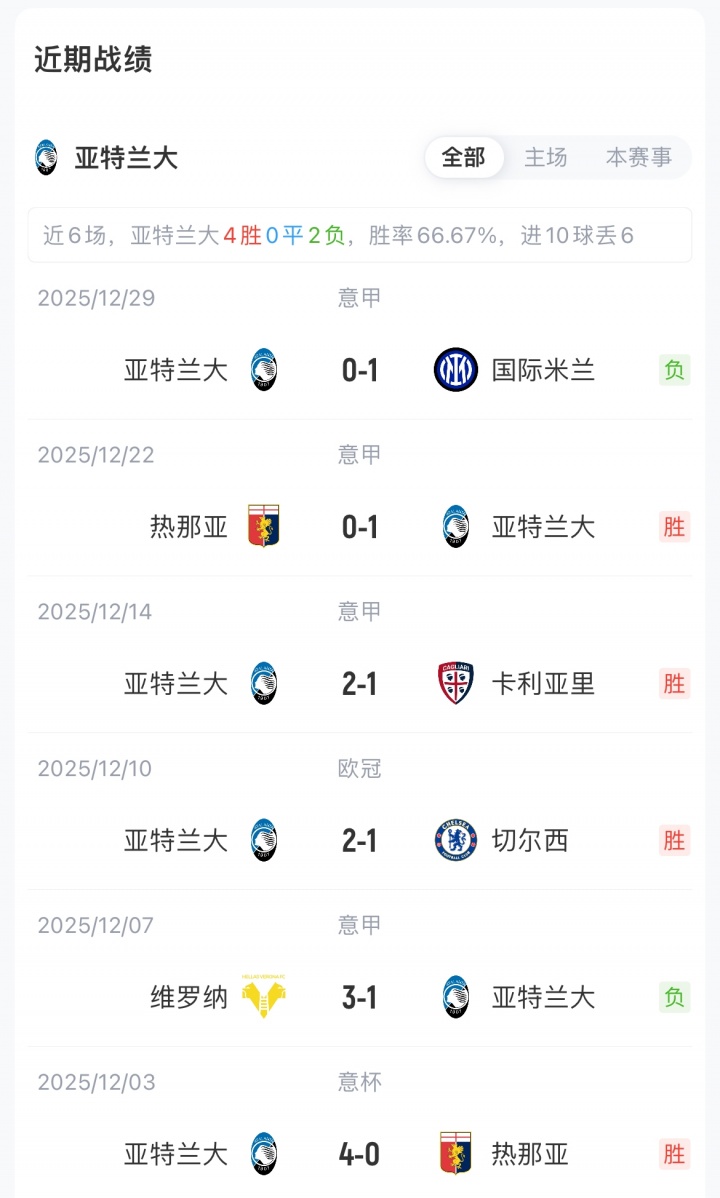Screen dimensions: 720x1198
Task: Switch to the 主场 filter tab
Action: [x=546, y=158]
